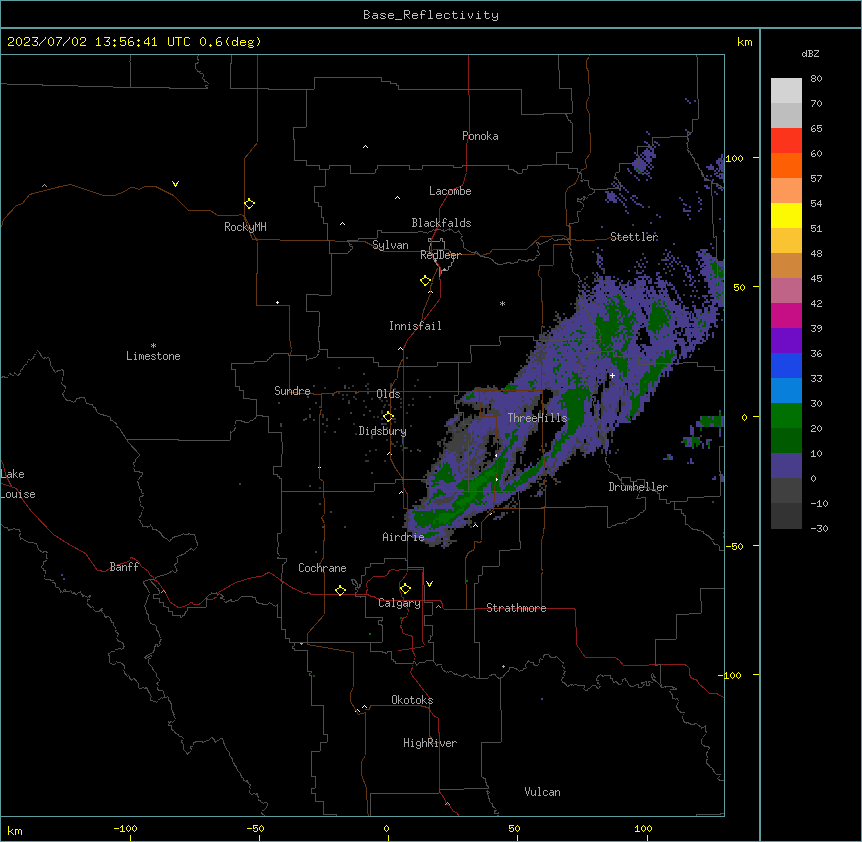Click the yellow diamond marker above RockyMH
The width and height of the screenshot is (862, 842).
(250, 204)
